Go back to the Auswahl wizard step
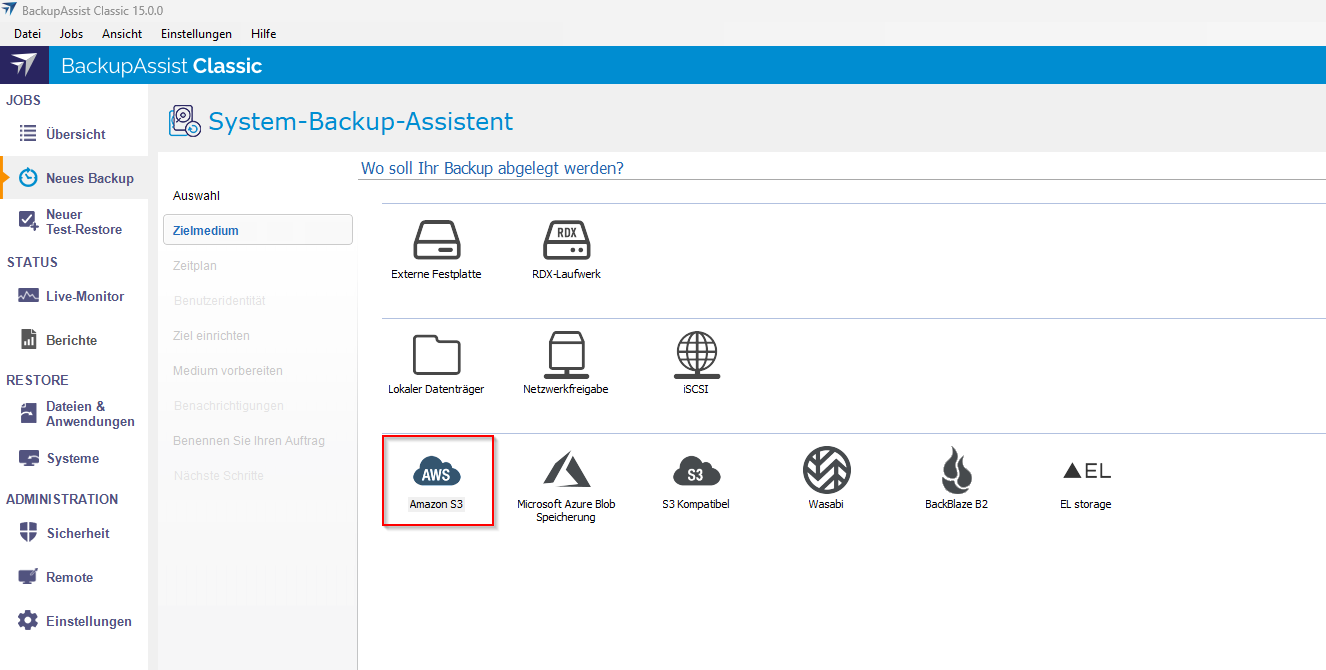The image size is (1326, 670). tap(196, 196)
